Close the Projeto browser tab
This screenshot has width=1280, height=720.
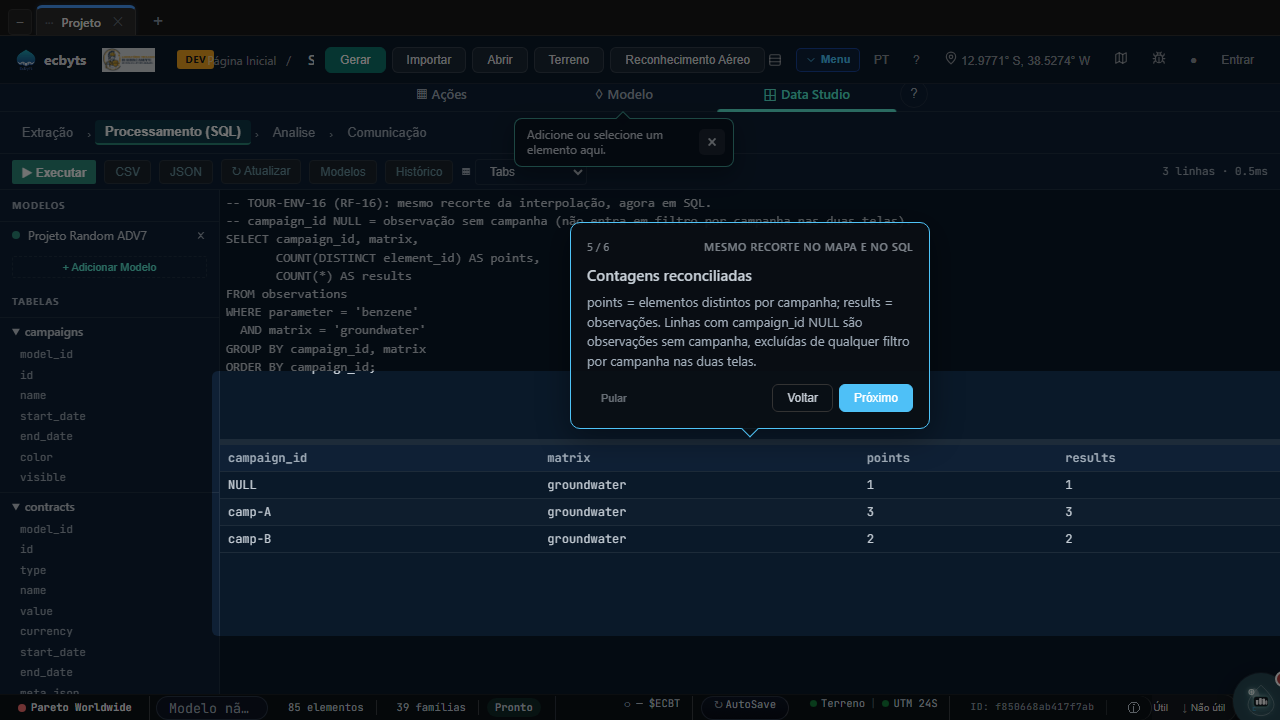(119, 22)
